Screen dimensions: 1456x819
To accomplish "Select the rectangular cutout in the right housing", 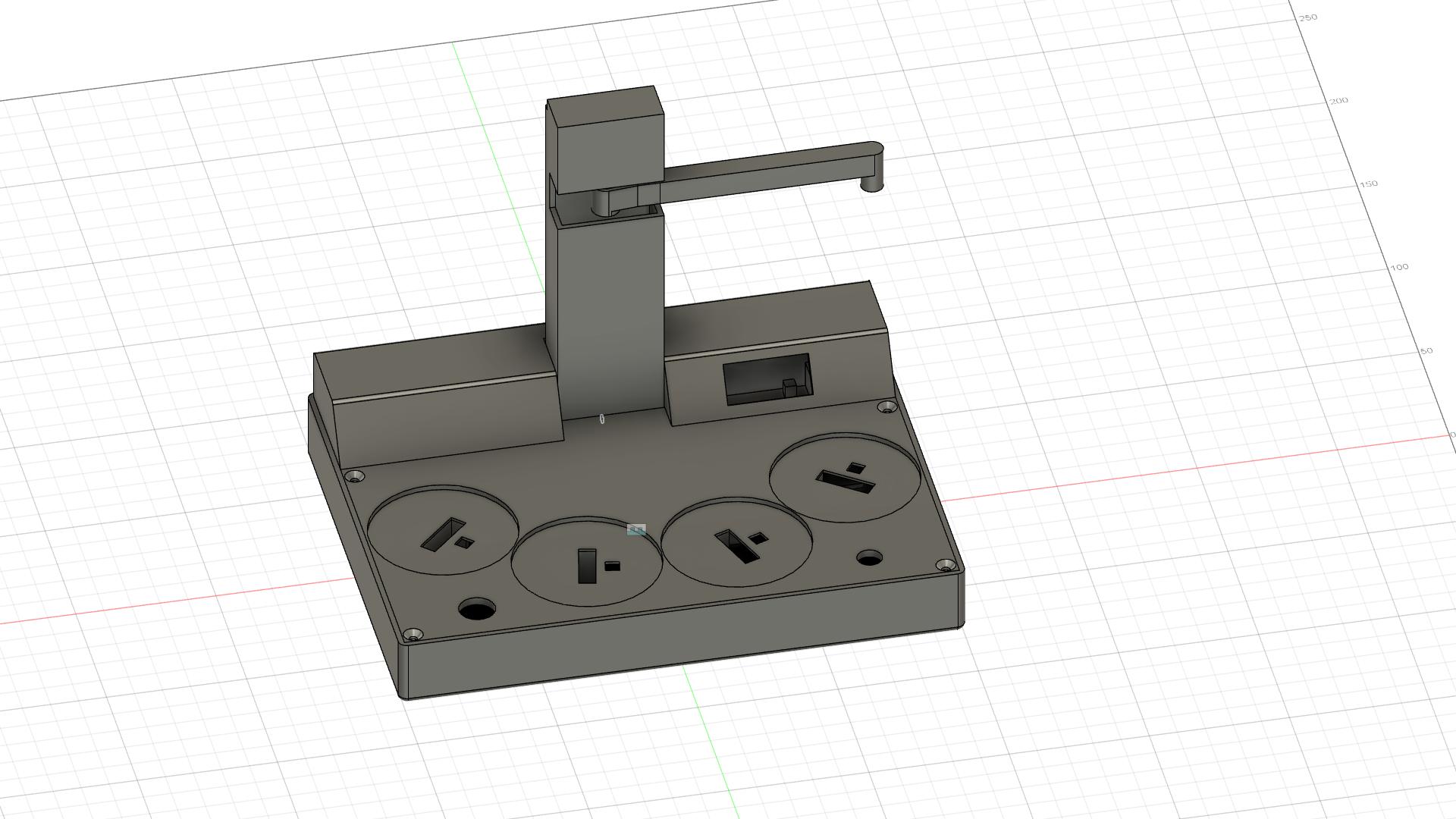I will click(x=767, y=379).
